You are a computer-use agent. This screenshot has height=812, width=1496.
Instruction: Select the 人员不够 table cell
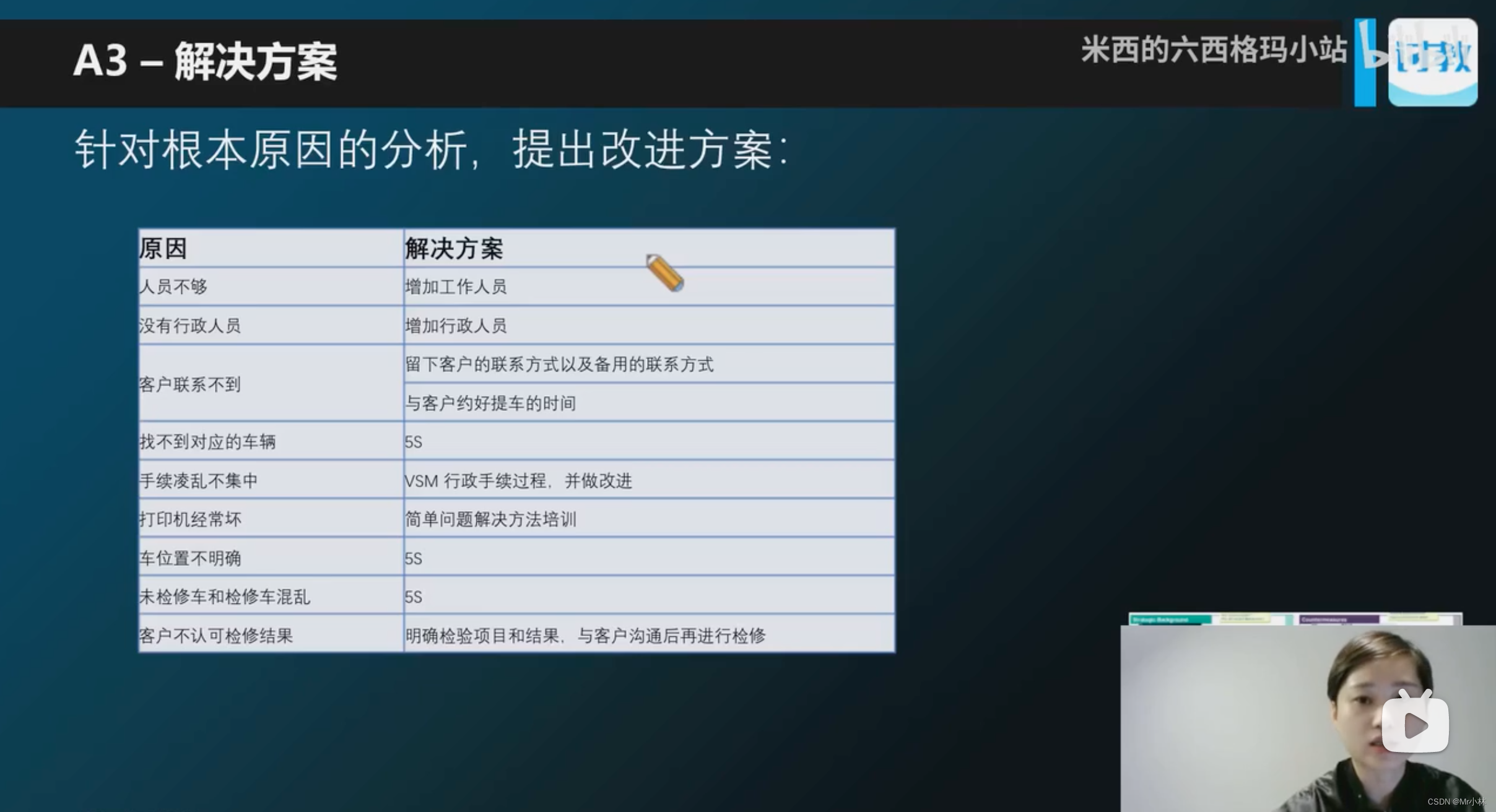point(173,287)
